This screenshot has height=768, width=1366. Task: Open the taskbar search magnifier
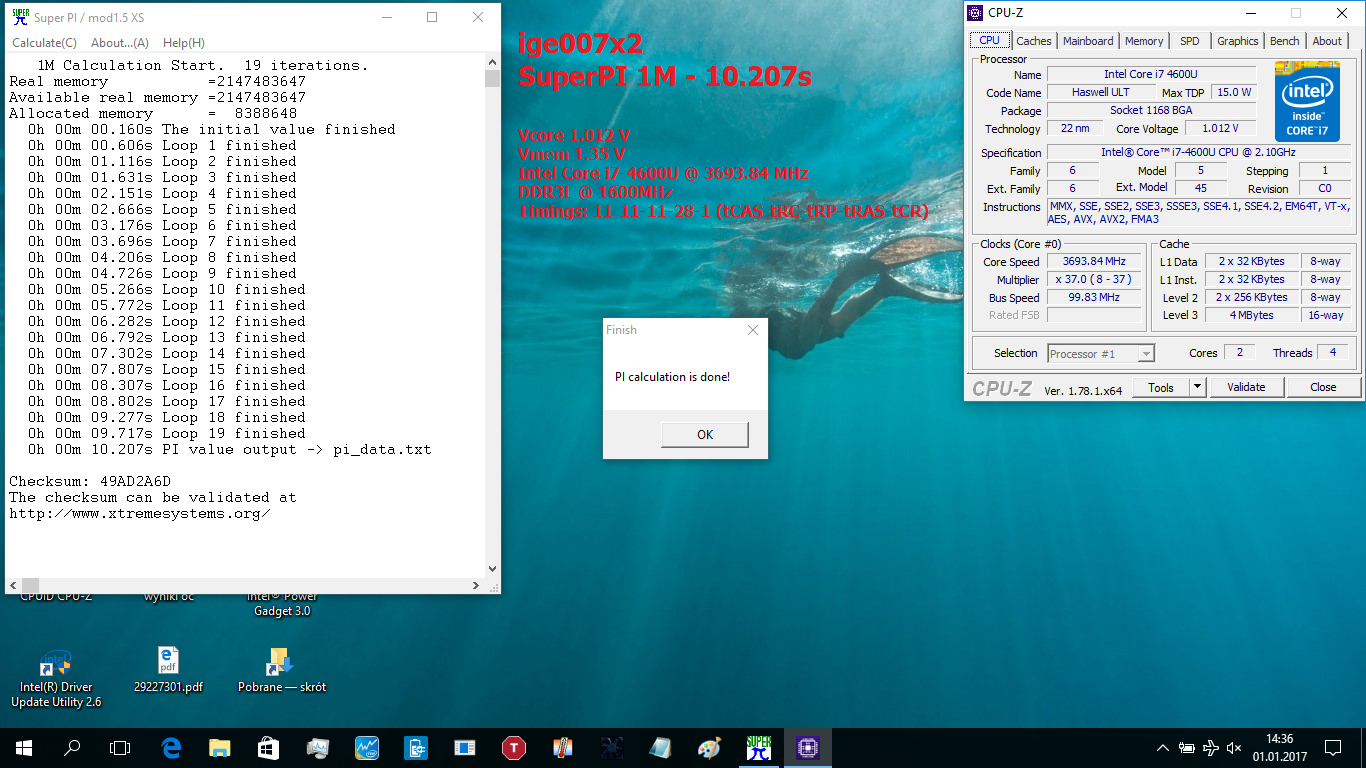tap(72, 747)
